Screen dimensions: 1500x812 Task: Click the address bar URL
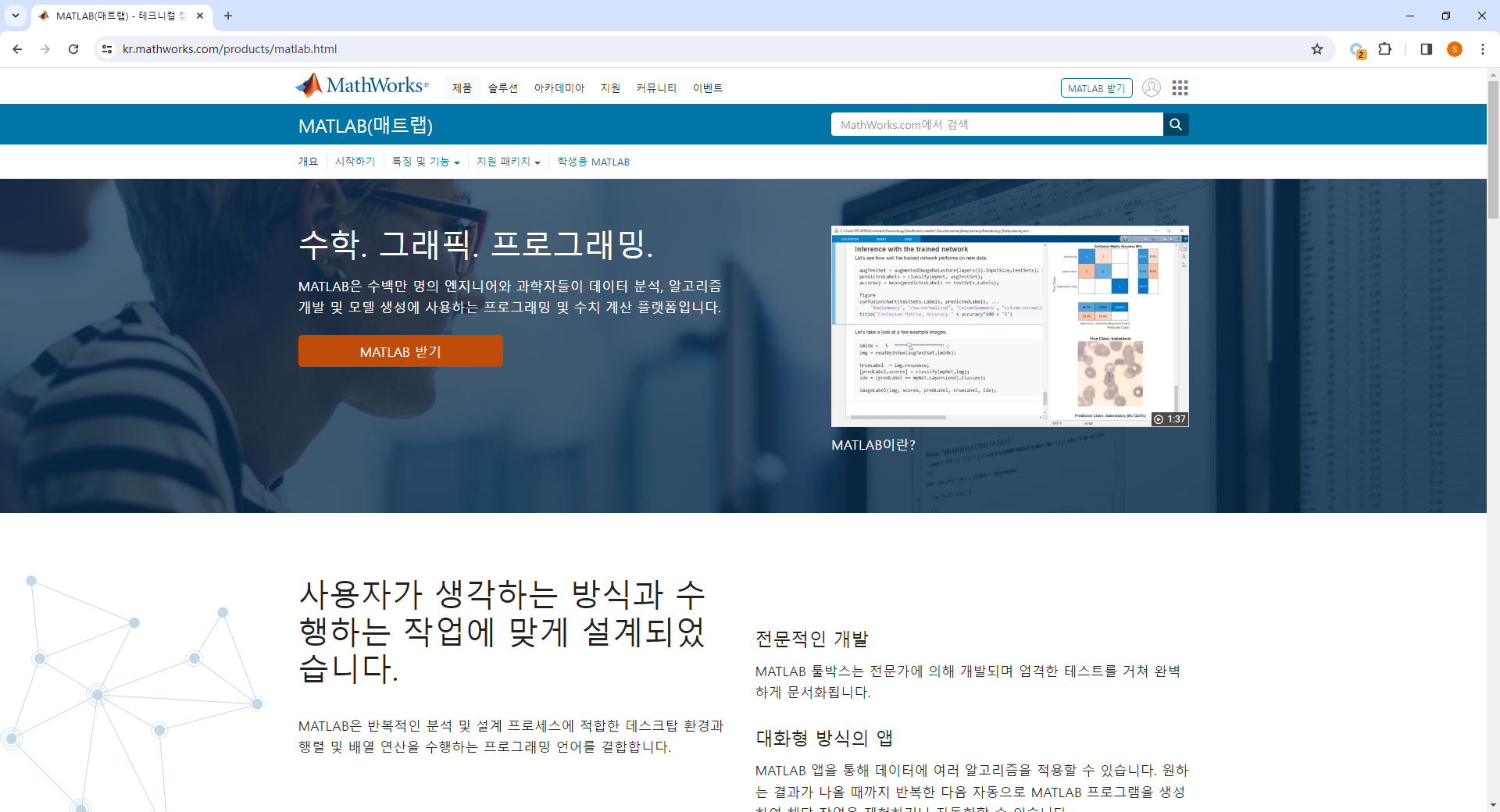(230, 49)
